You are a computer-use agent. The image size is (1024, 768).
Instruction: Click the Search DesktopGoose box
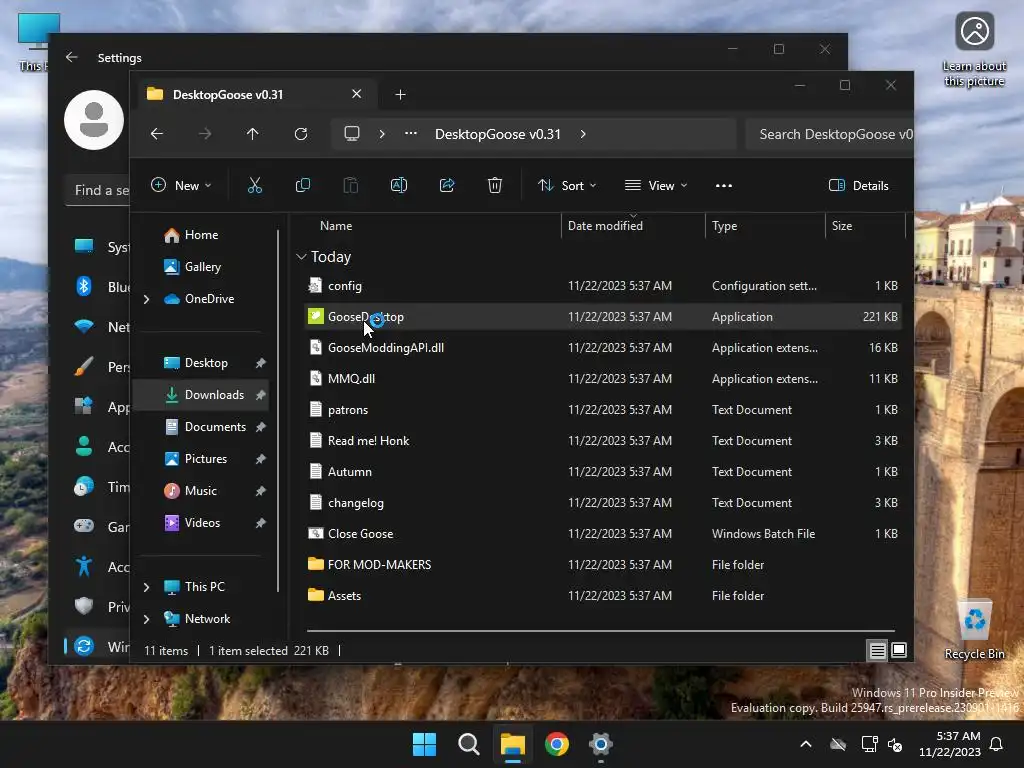(x=829, y=134)
